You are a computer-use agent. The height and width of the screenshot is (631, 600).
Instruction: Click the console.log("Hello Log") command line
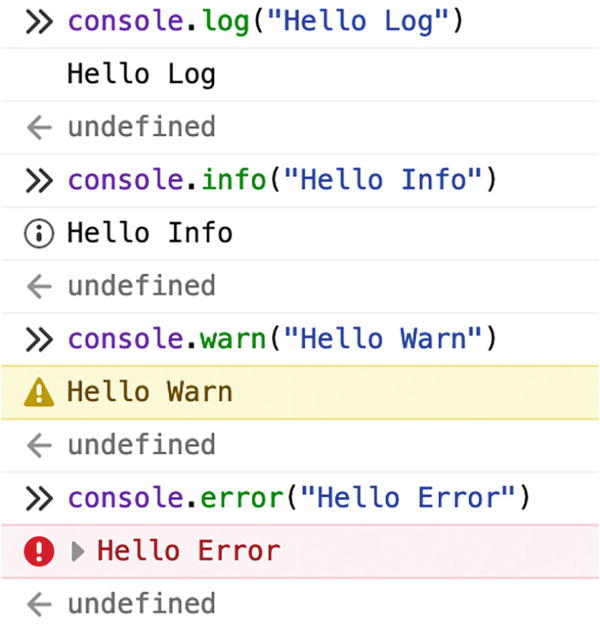(266, 22)
